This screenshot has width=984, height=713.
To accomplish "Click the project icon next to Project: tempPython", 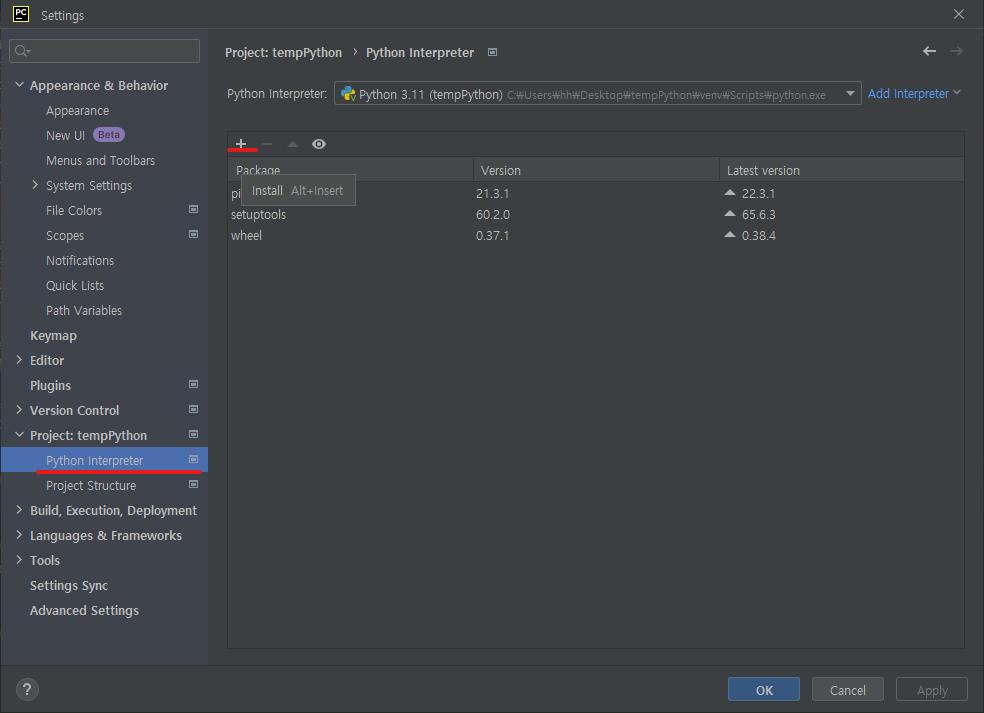I will pos(193,435).
